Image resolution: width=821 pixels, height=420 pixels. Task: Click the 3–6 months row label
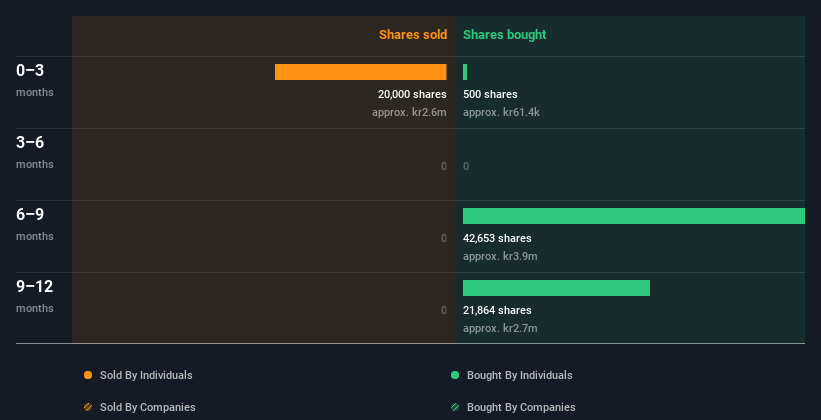35,152
